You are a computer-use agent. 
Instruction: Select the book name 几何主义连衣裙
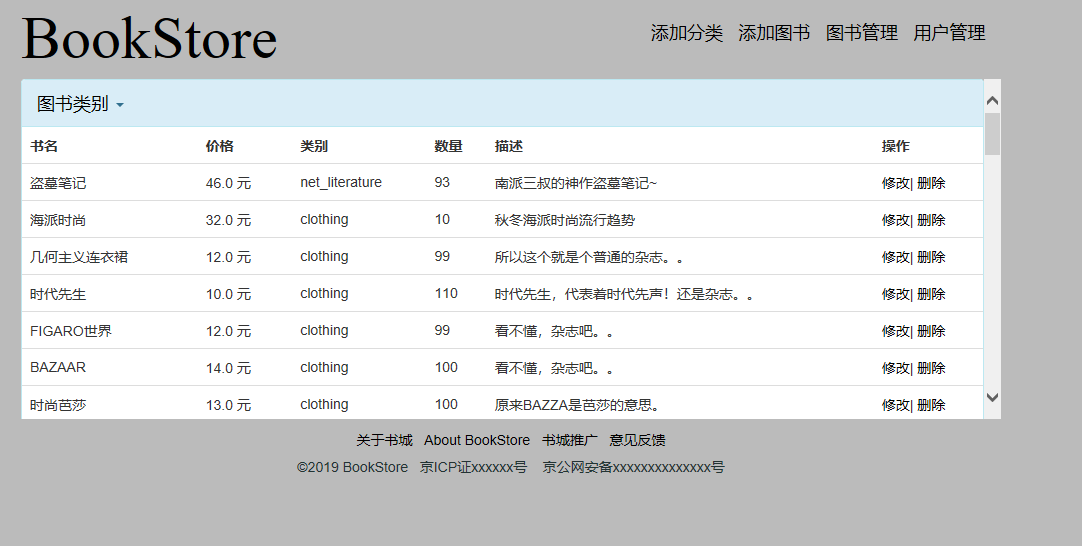tap(79, 257)
